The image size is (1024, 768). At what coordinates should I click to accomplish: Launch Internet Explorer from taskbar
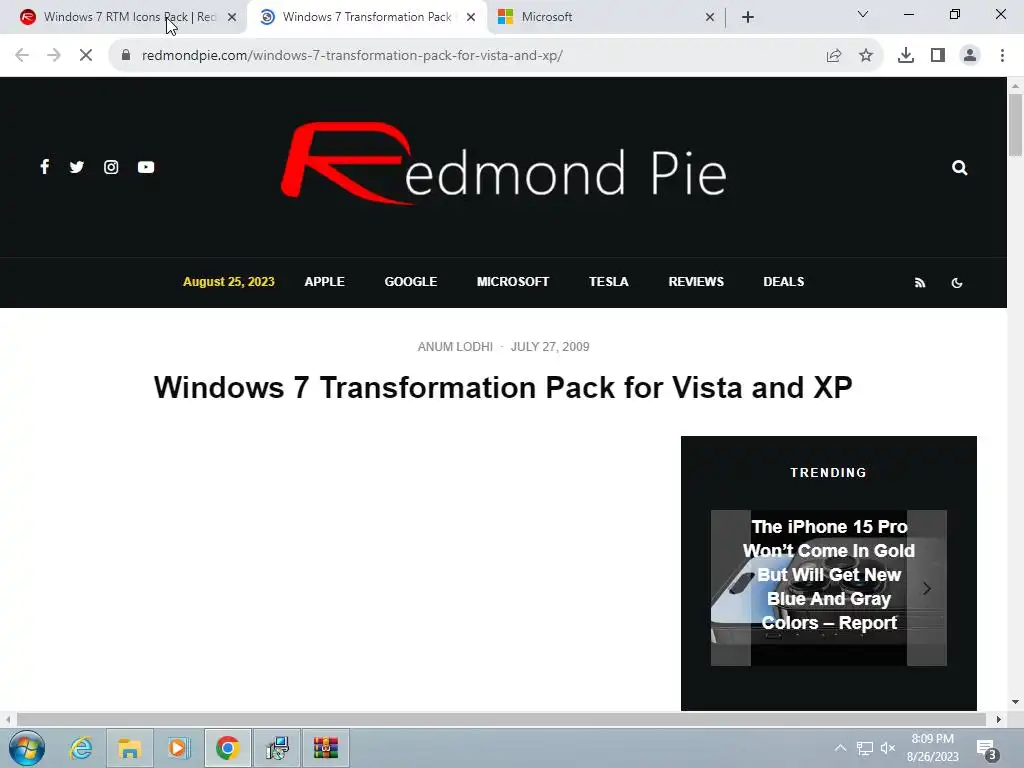pyautogui.click(x=81, y=748)
